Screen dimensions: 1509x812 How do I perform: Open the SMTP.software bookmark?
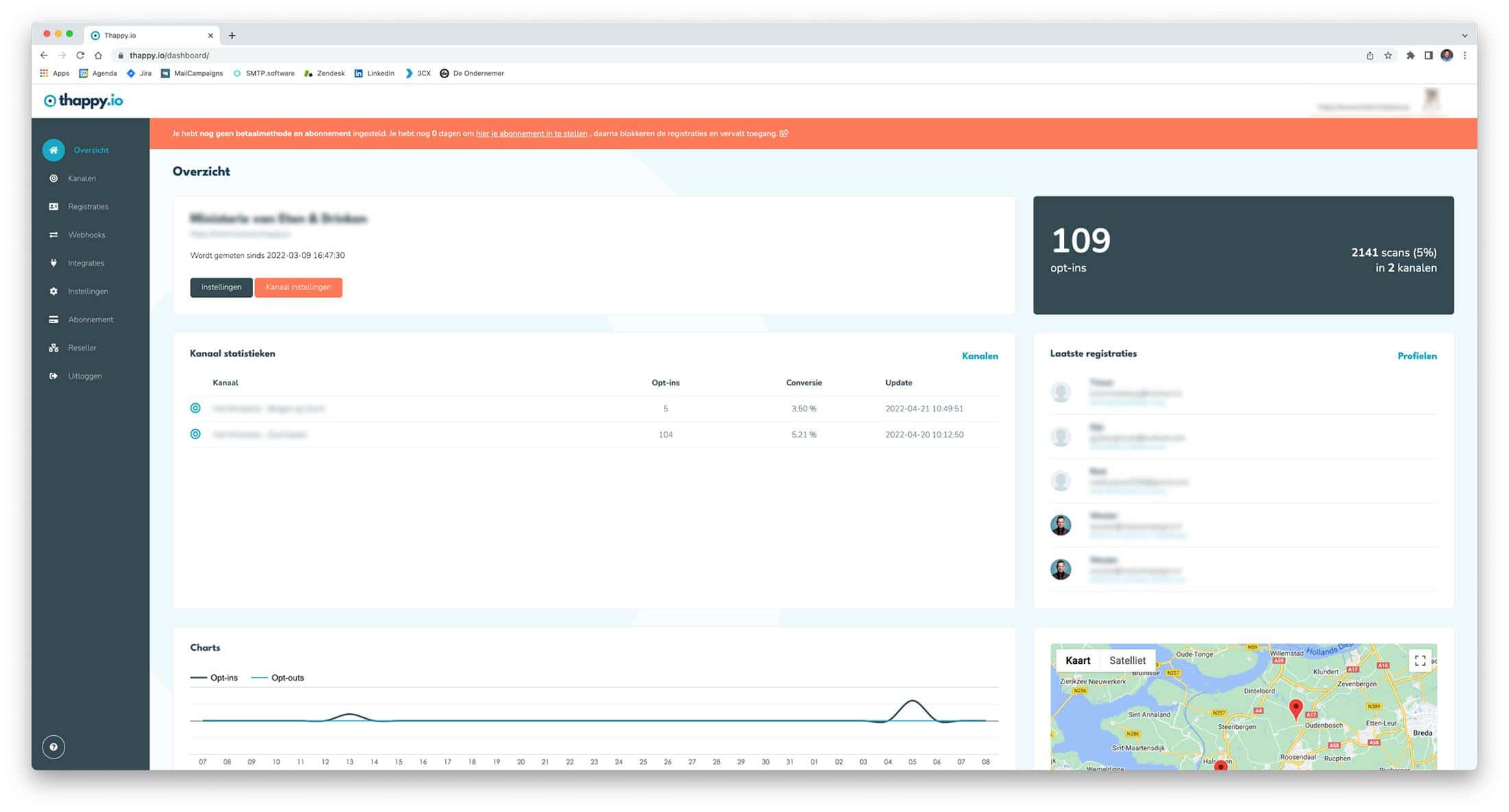pyautogui.click(x=264, y=73)
